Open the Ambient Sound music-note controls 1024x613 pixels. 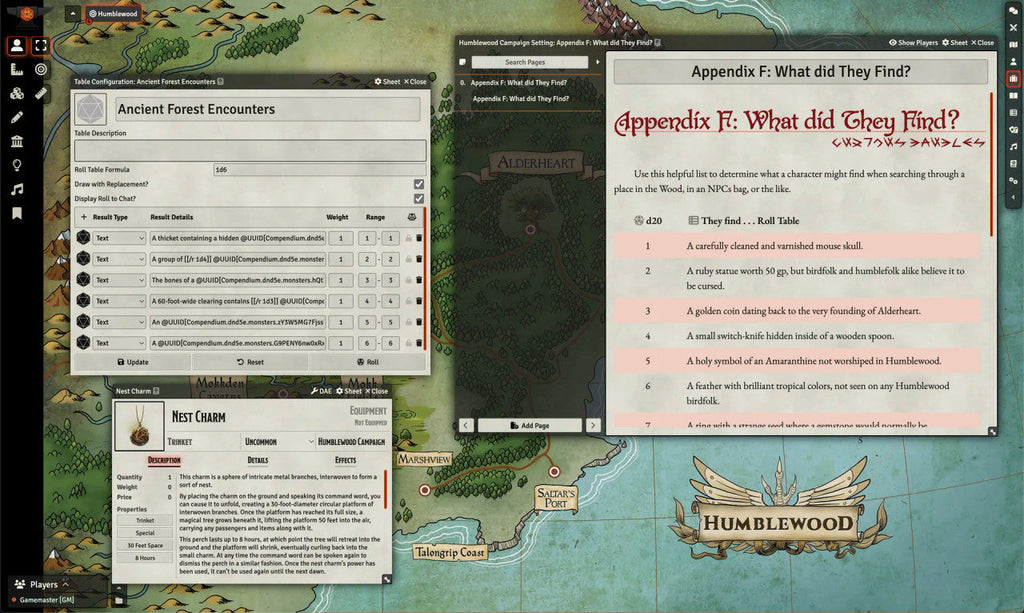17,189
